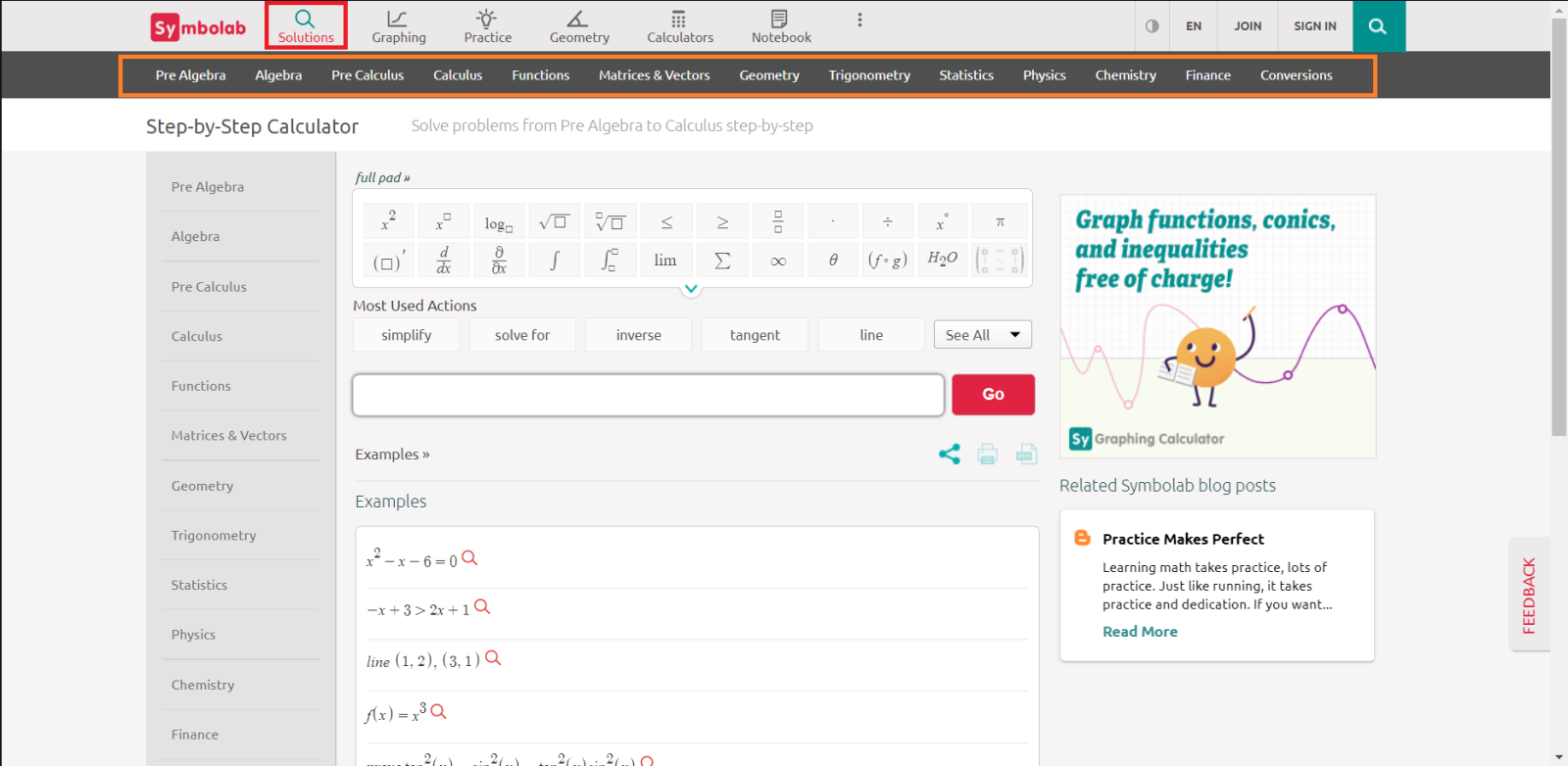Choose Matrices & Vectors in left sidebar

tap(229, 436)
